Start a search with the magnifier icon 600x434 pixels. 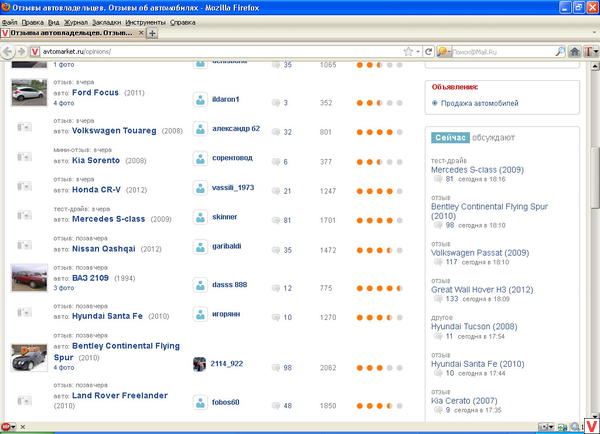pos(560,51)
